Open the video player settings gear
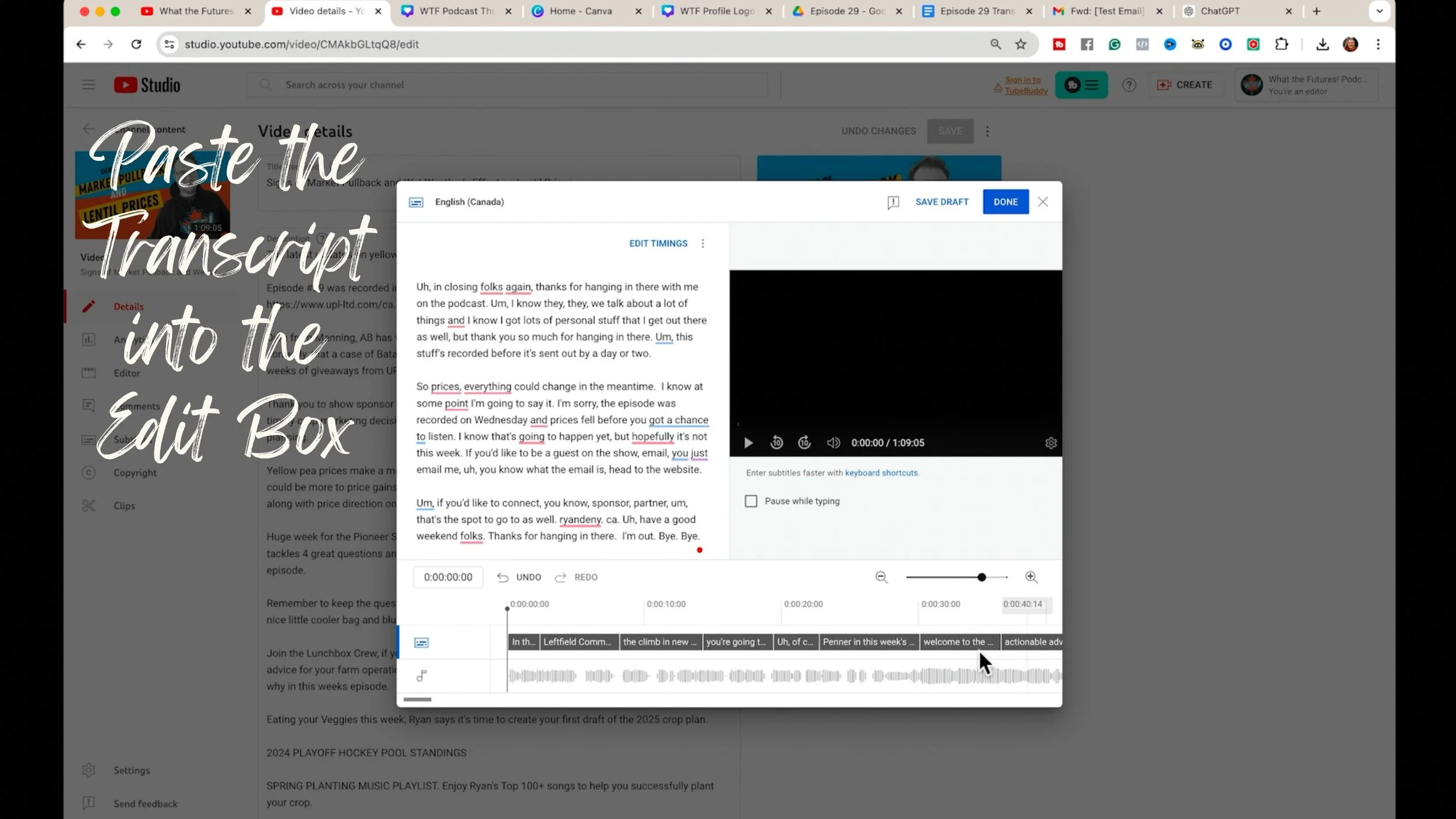The image size is (1456, 819). coord(1051,443)
